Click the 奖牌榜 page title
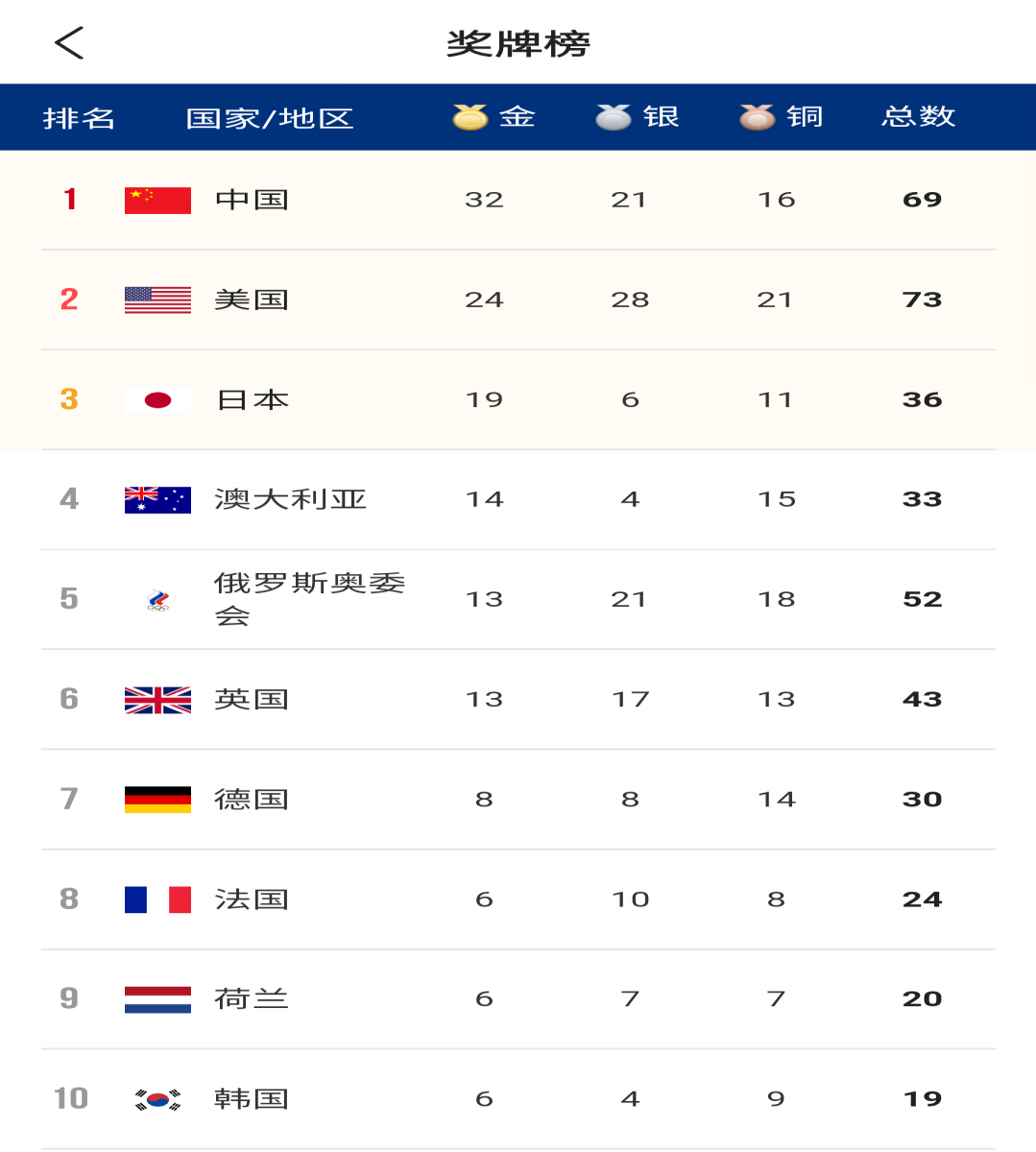This screenshot has width=1036, height=1152. point(518,43)
